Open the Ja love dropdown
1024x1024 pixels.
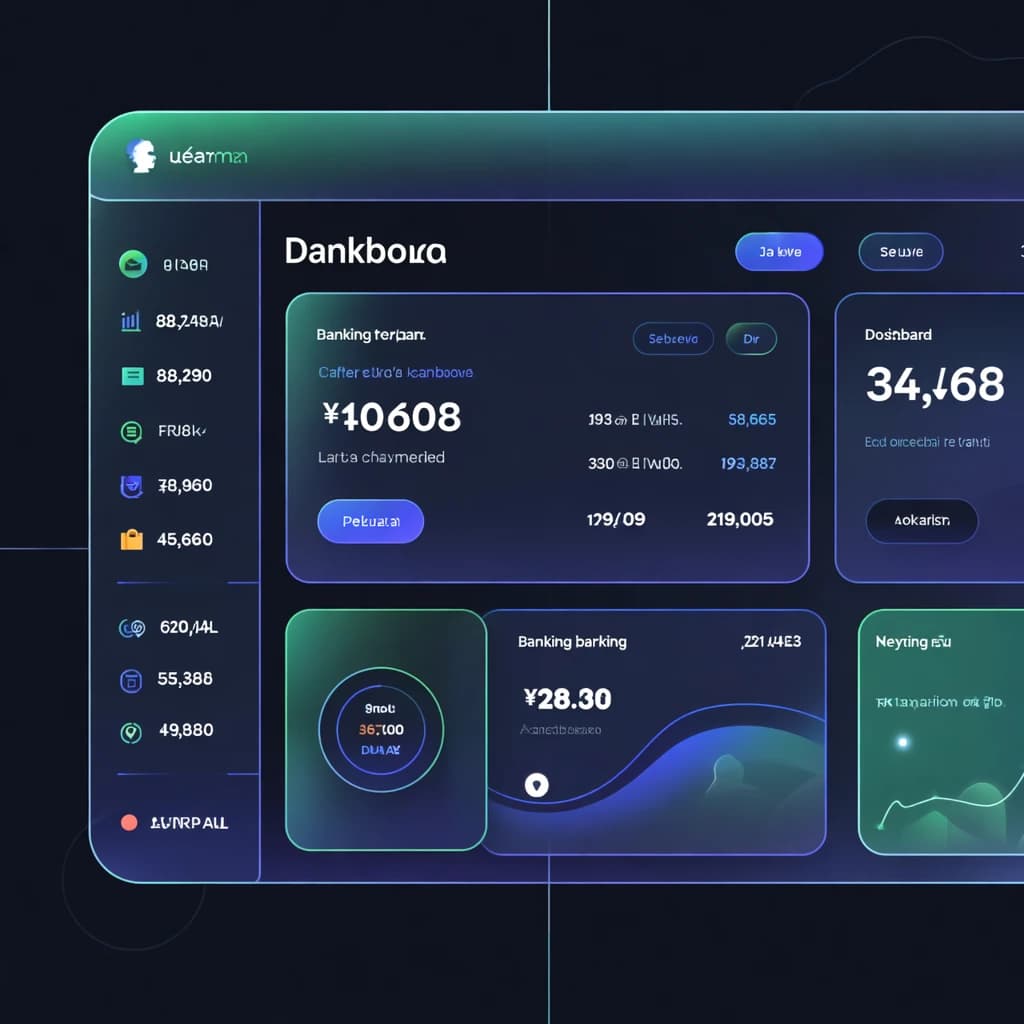(779, 252)
